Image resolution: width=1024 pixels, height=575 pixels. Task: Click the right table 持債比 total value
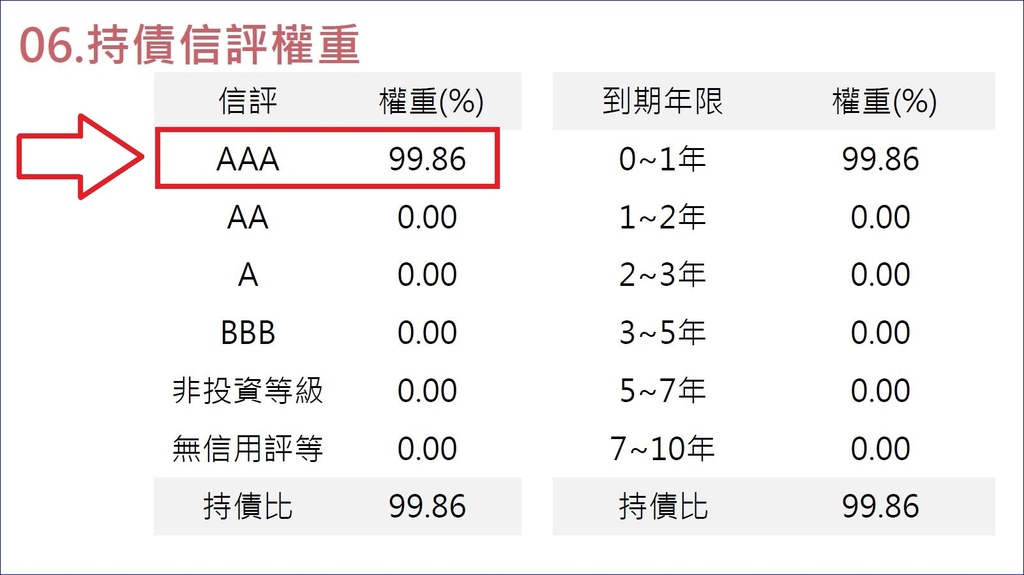click(x=880, y=506)
